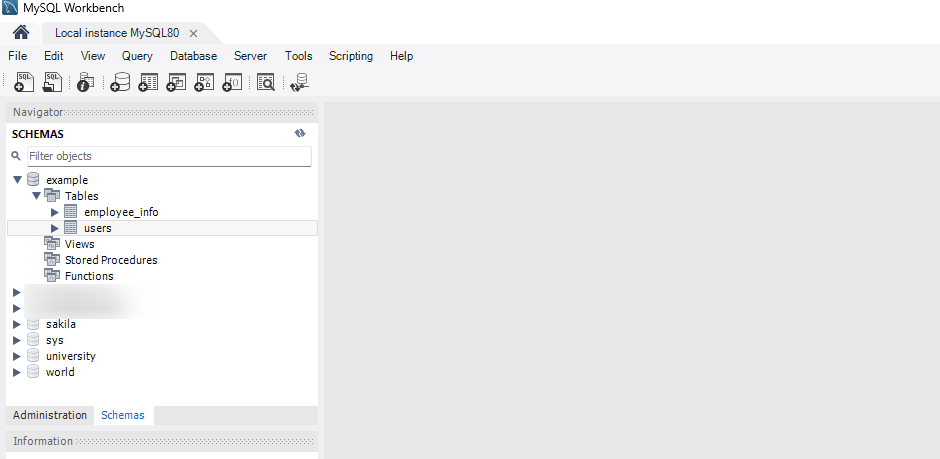Screen dimensions: 940x459
Task: Select the example schema name
Action: pos(67,180)
